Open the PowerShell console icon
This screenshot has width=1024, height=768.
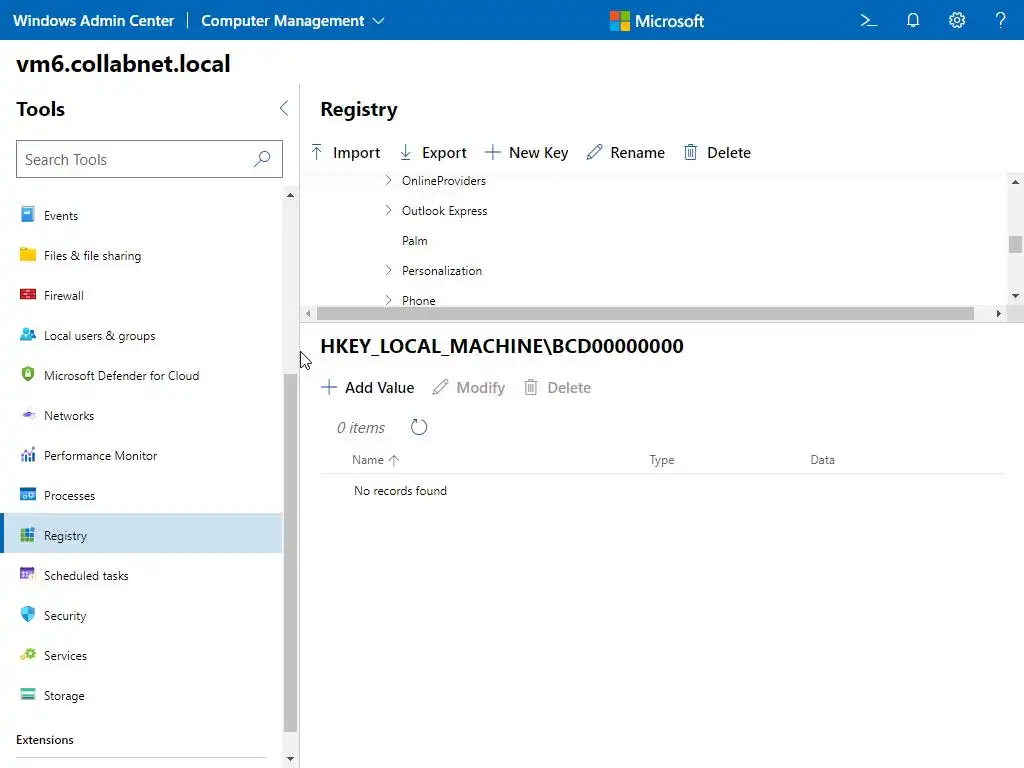[x=869, y=21]
